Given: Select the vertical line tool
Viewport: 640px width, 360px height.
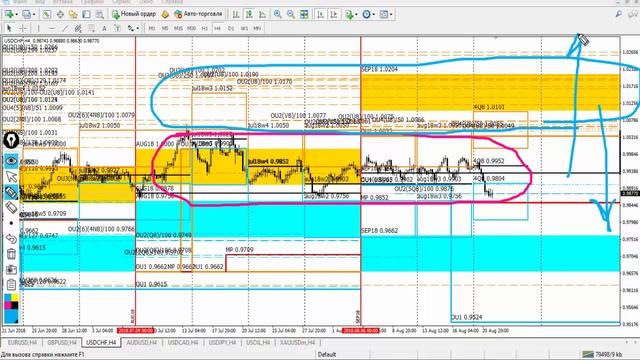Looking at the screenshot, I should tap(39, 28).
